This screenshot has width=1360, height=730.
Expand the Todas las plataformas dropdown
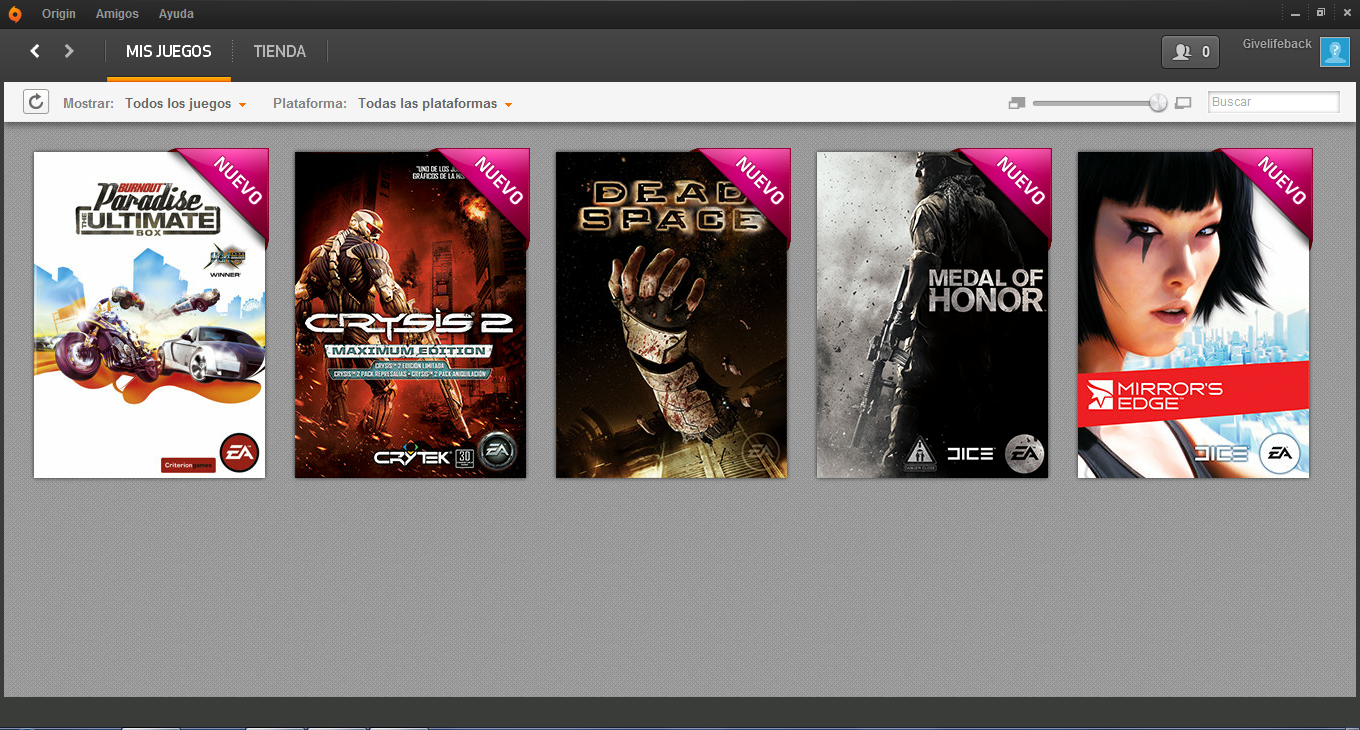[435, 103]
